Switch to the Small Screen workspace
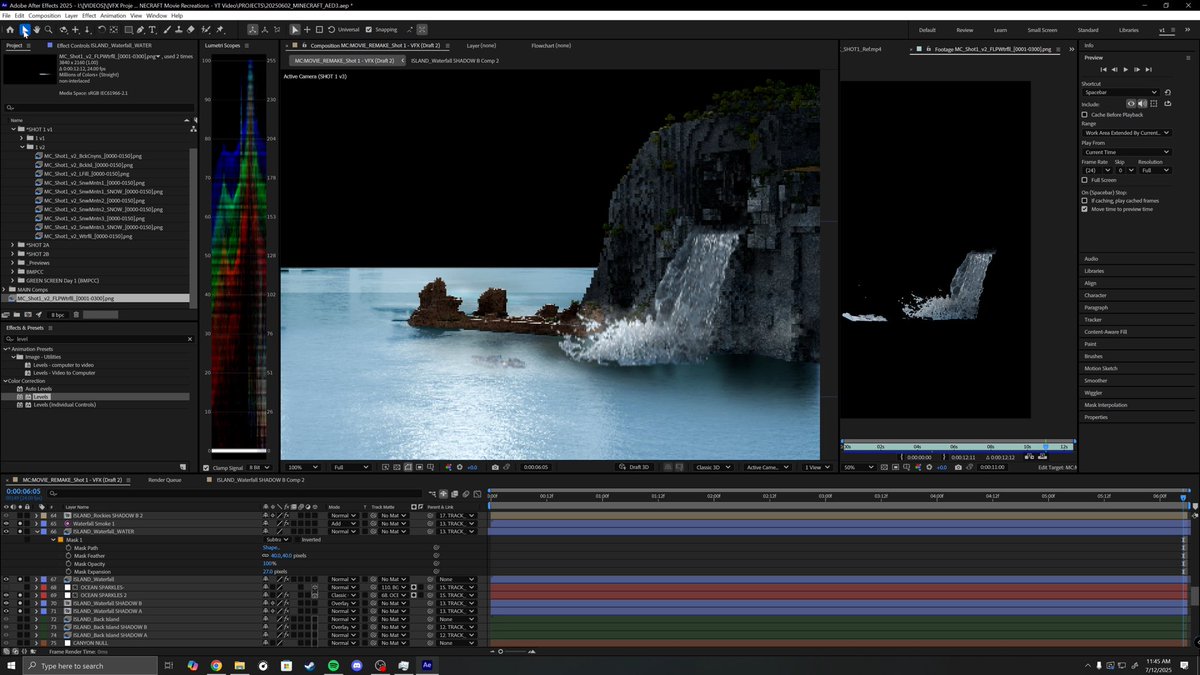 pos(1042,30)
